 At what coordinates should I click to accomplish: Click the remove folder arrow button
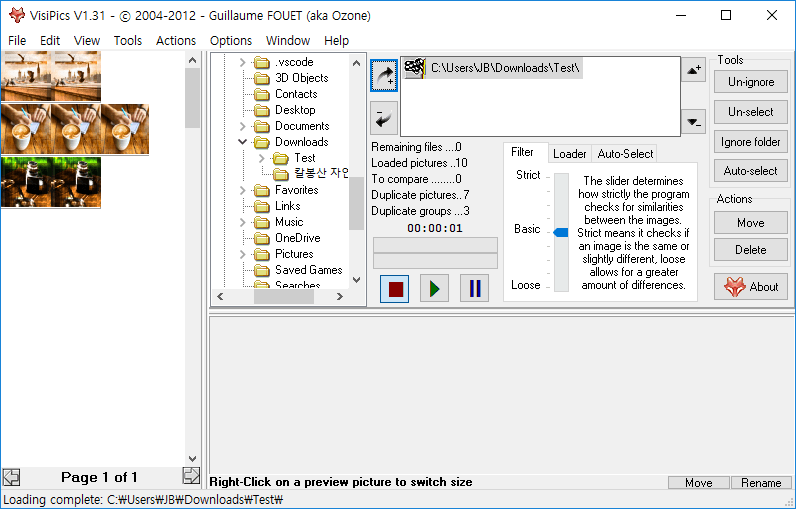click(x=384, y=118)
